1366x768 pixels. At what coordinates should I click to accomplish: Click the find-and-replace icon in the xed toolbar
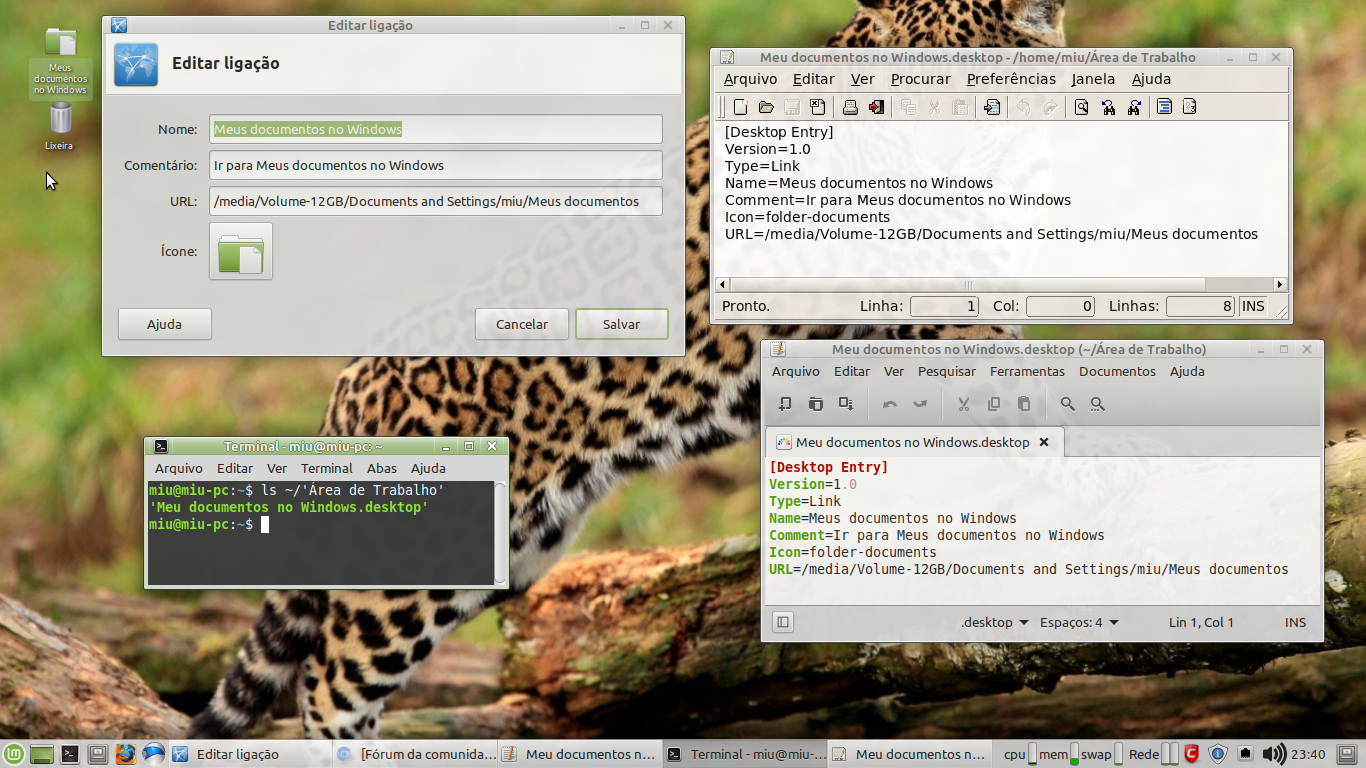[1097, 404]
